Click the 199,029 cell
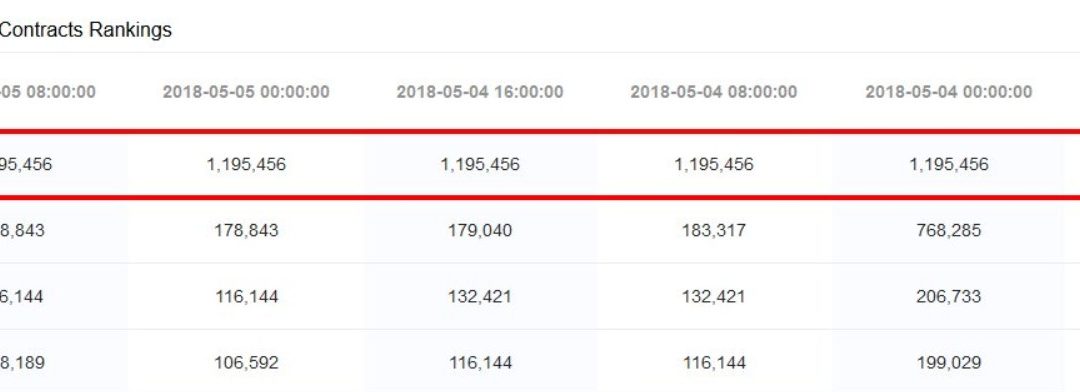 [948, 363]
